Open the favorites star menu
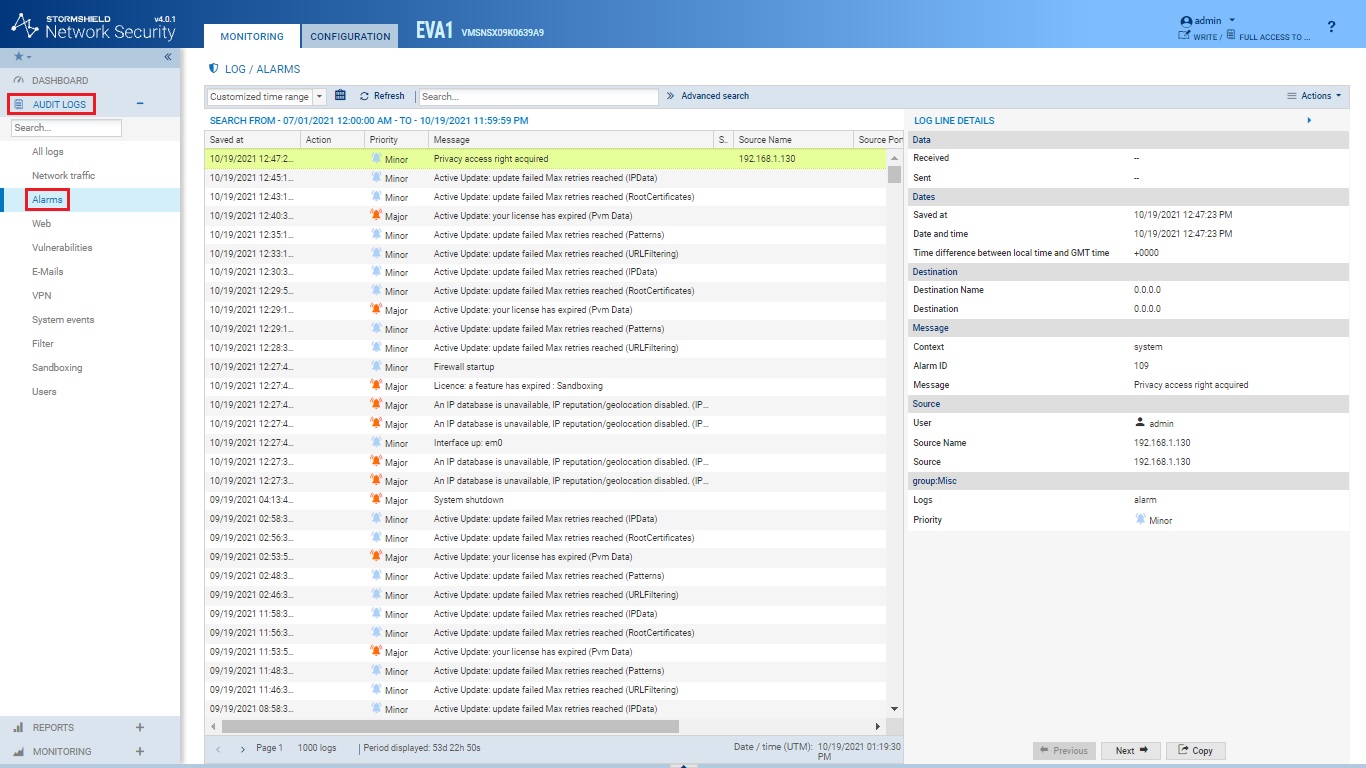The height and width of the screenshot is (768, 1366). tap(23, 57)
